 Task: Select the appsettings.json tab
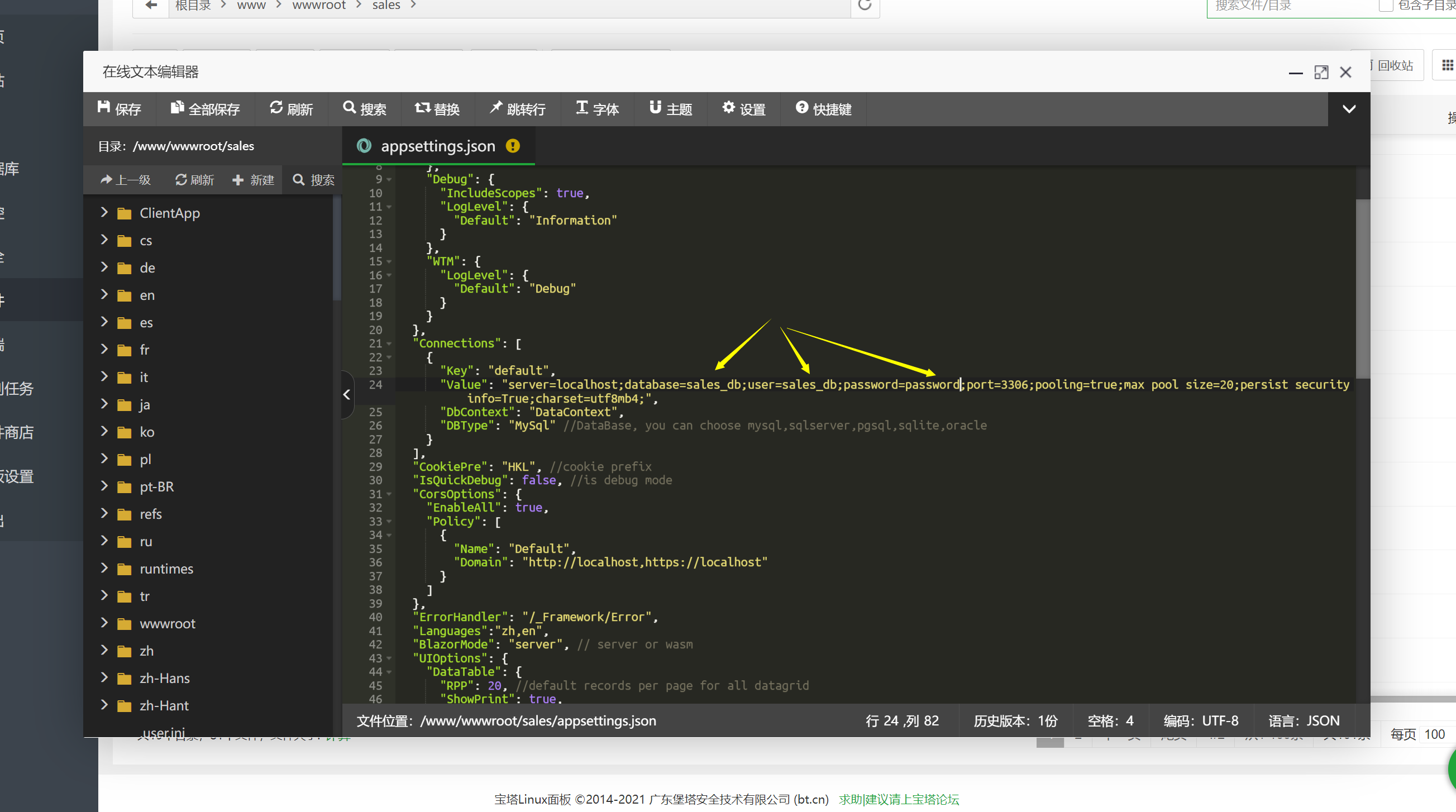pyautogui.click(x=437, y=146)
